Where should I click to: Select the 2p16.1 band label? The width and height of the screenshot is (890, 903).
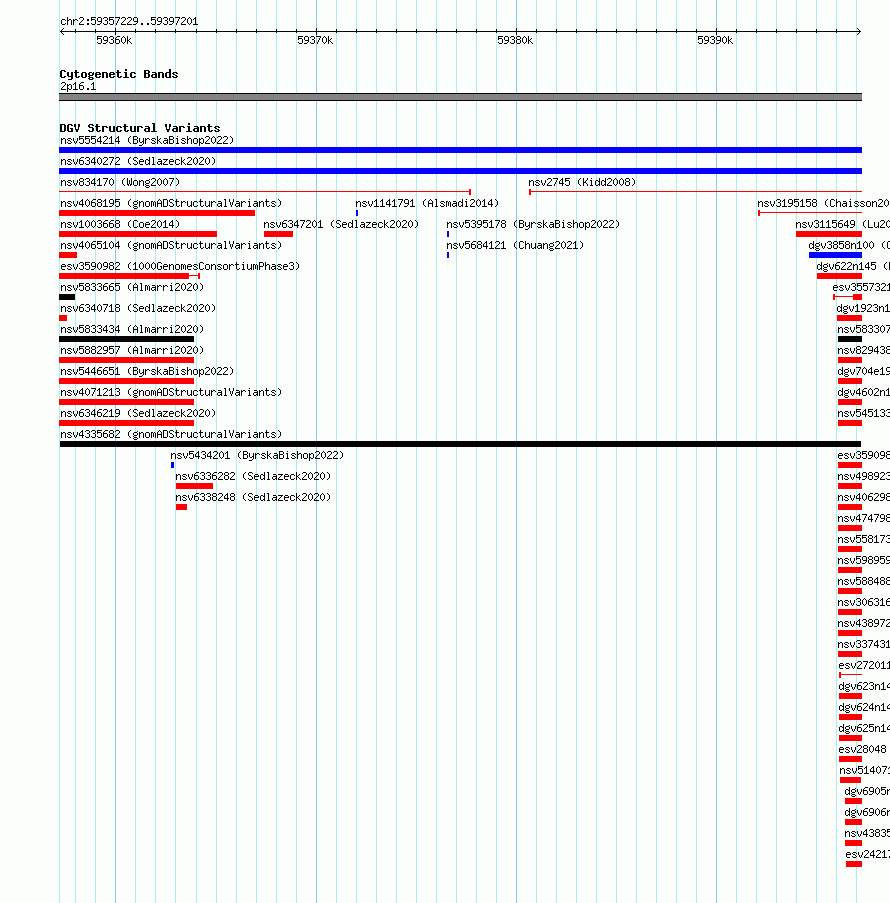[x=78, y=86]
